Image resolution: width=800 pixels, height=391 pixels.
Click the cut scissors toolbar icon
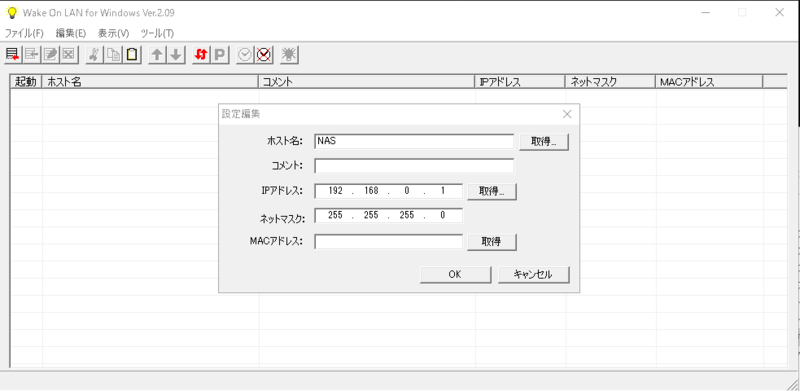[93, 55]
